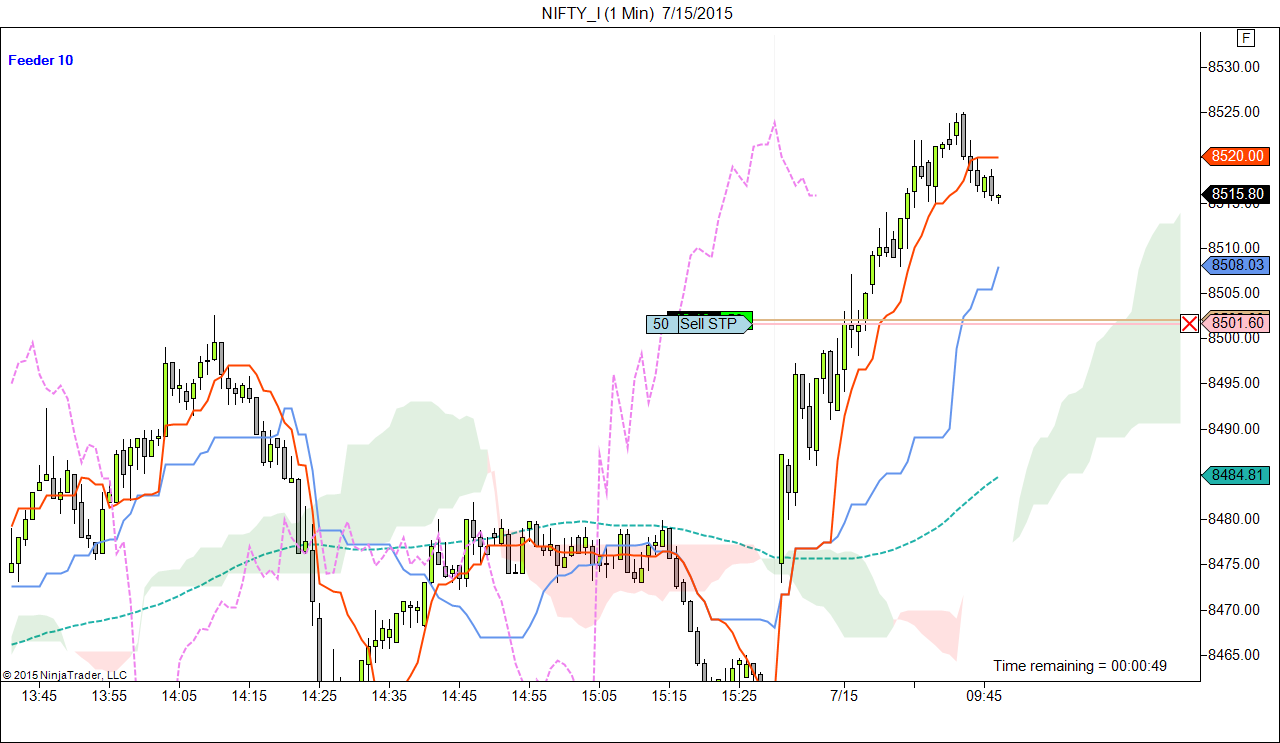Click the chart title NIFTY_I (1 Min) 7/15/2015
This screenshot has height=743, width=1280.
pos(639,13)
